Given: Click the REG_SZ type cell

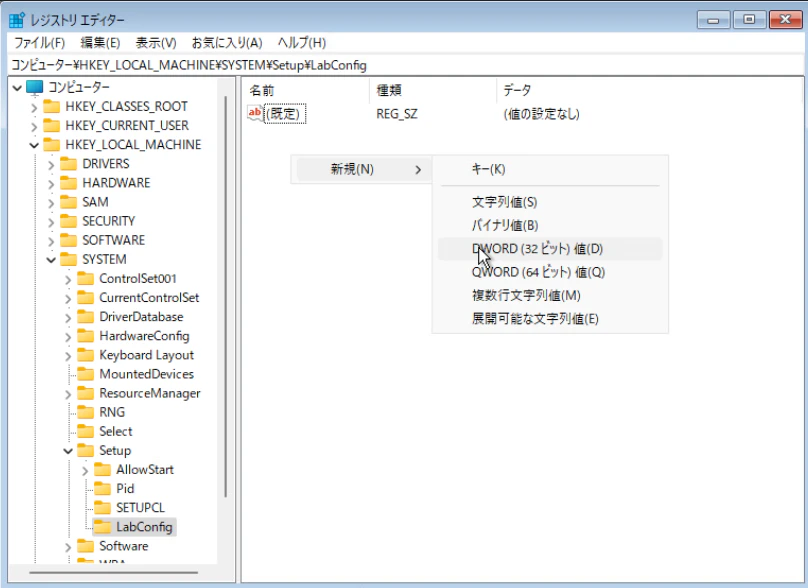Looking at the screenshot, I should coord(397,114).
